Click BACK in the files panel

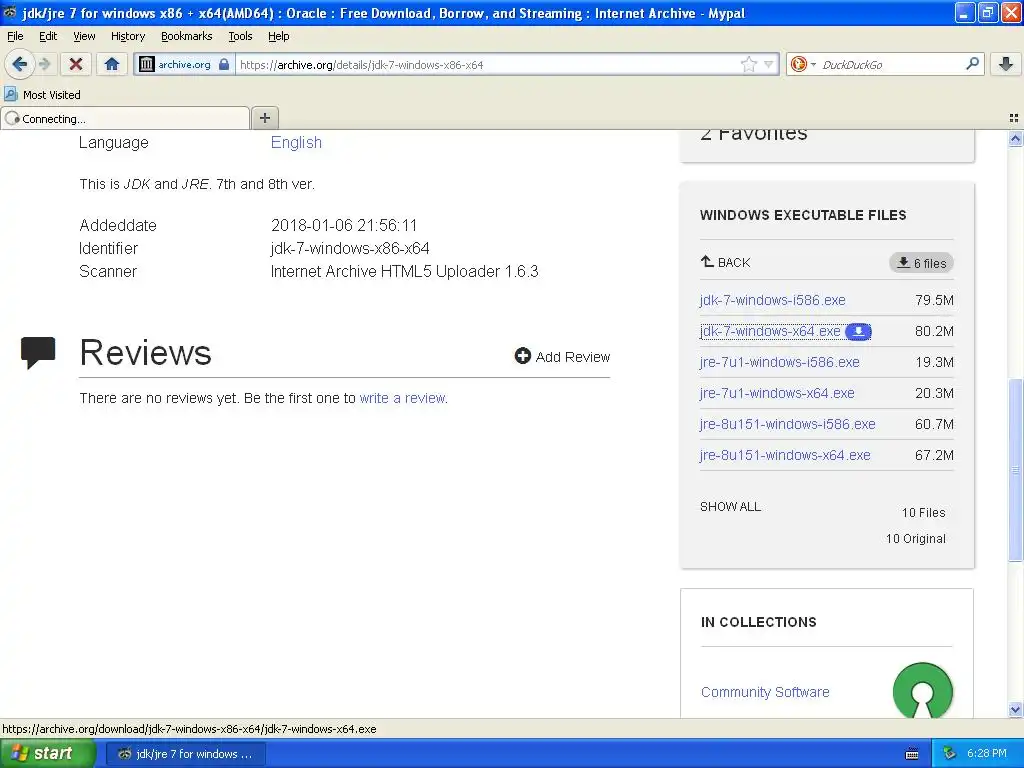click(726, 262)
